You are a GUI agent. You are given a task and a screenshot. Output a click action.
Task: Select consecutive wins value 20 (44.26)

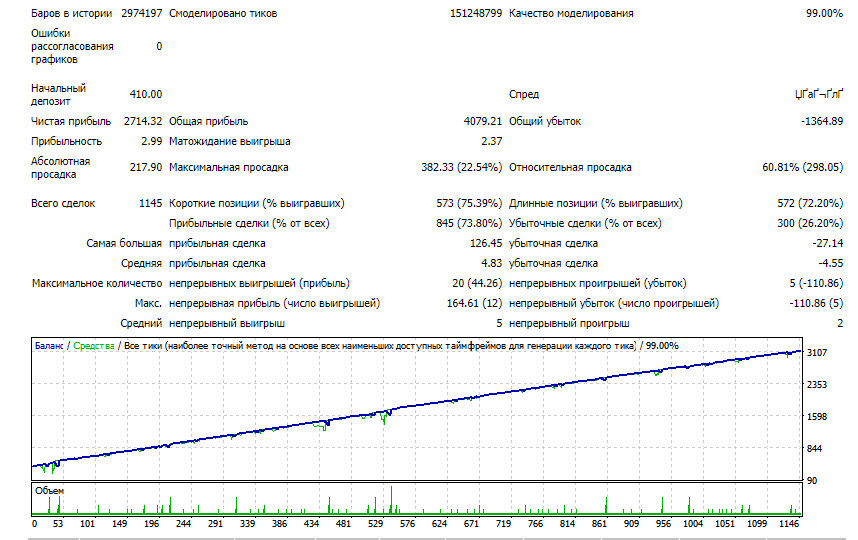pos(477,283)
